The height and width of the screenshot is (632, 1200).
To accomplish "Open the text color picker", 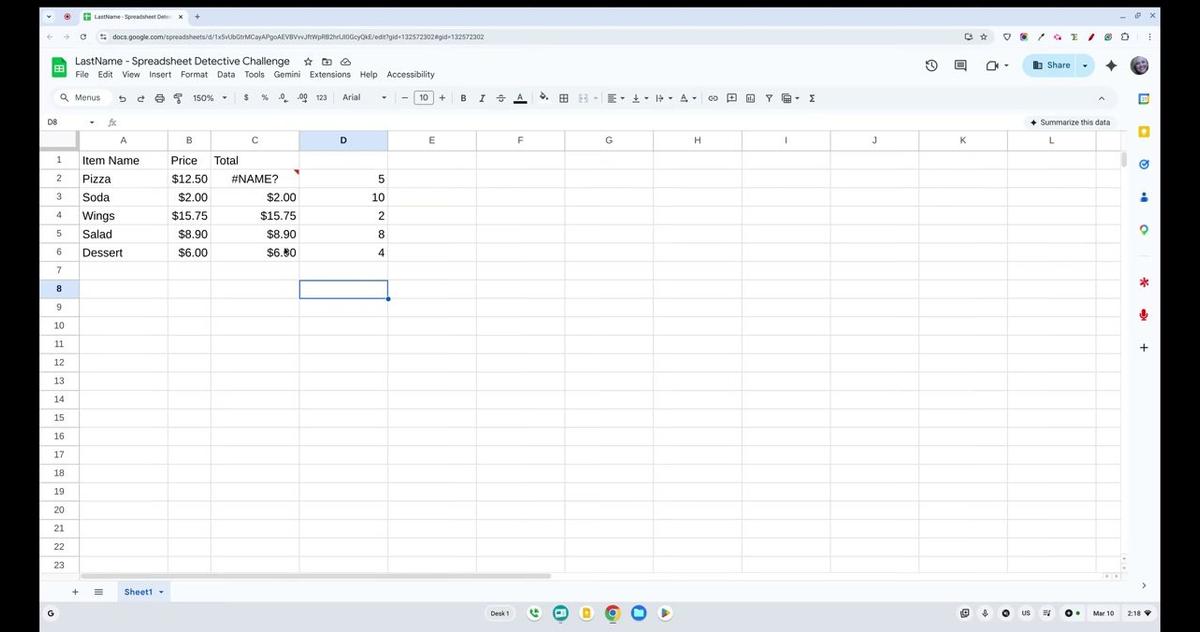I will click(520, 98).
